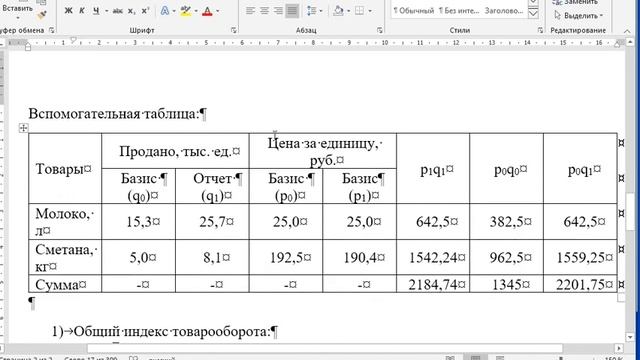Screen dimensions: 640x360
Task: Click cell with value 192,5
Action: click(x=286, y=257)
